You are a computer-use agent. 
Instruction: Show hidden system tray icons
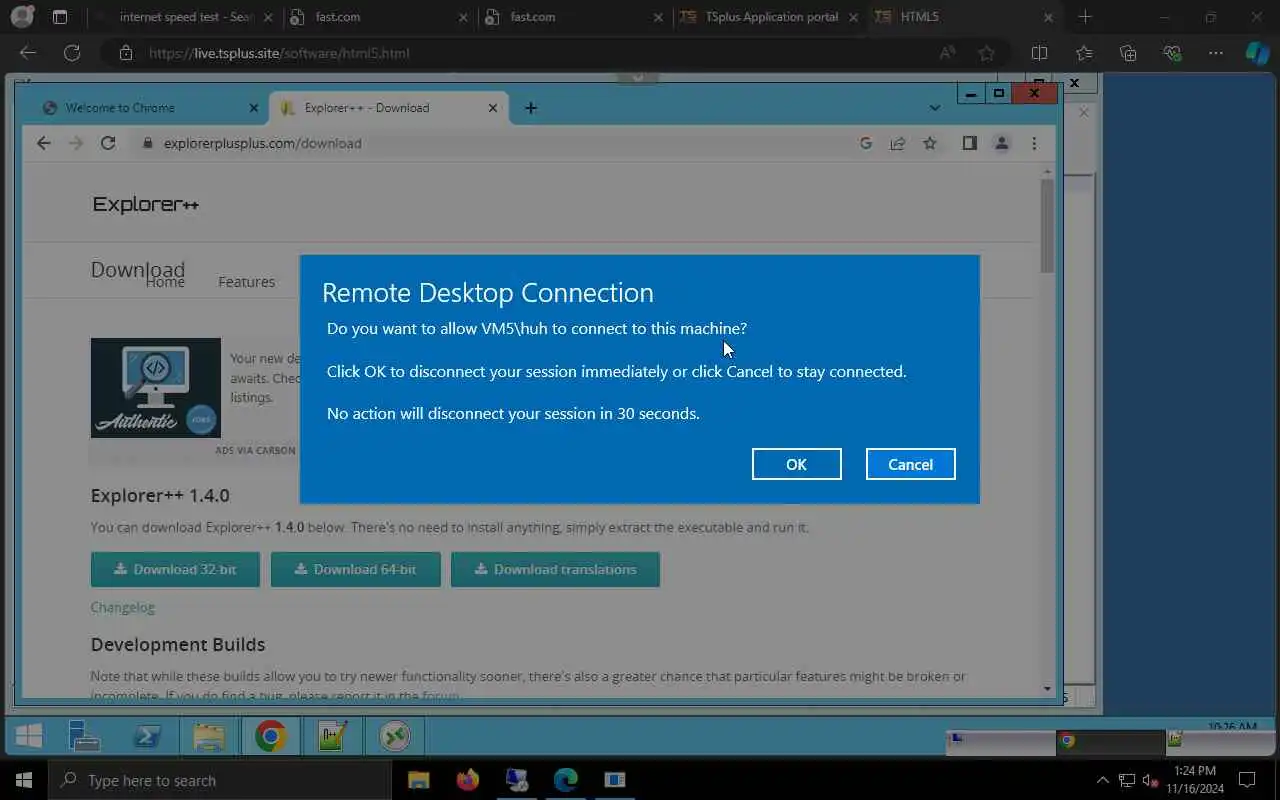1103,780
